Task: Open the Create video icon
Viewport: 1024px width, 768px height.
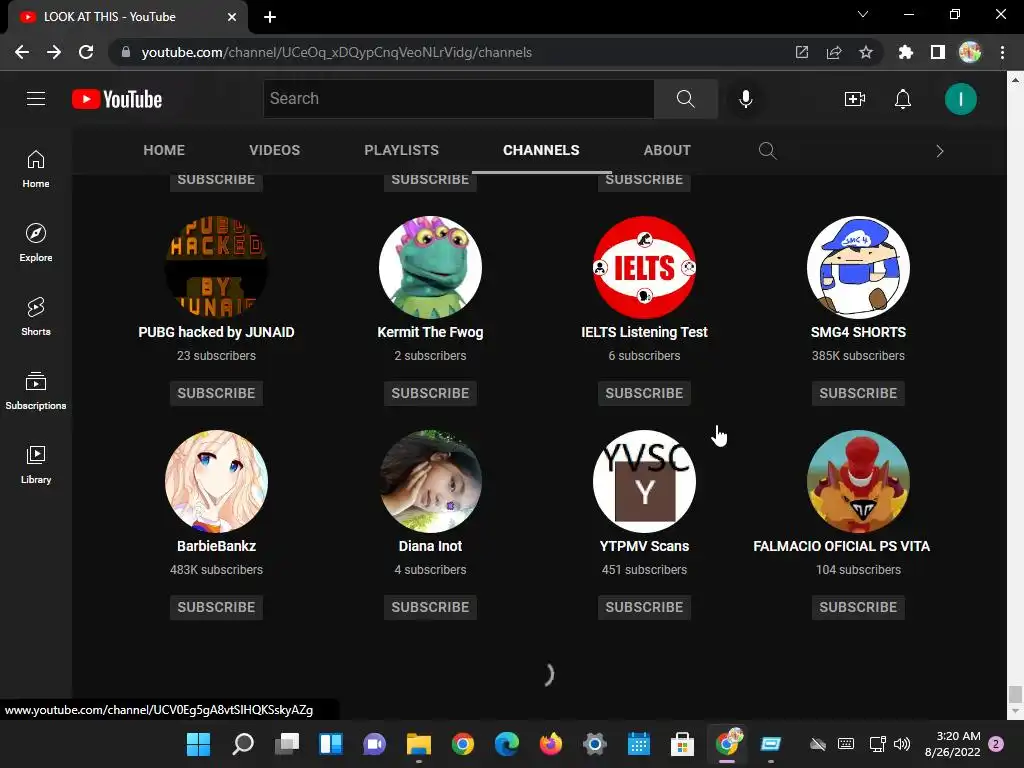Action: [x=854, y=99]
